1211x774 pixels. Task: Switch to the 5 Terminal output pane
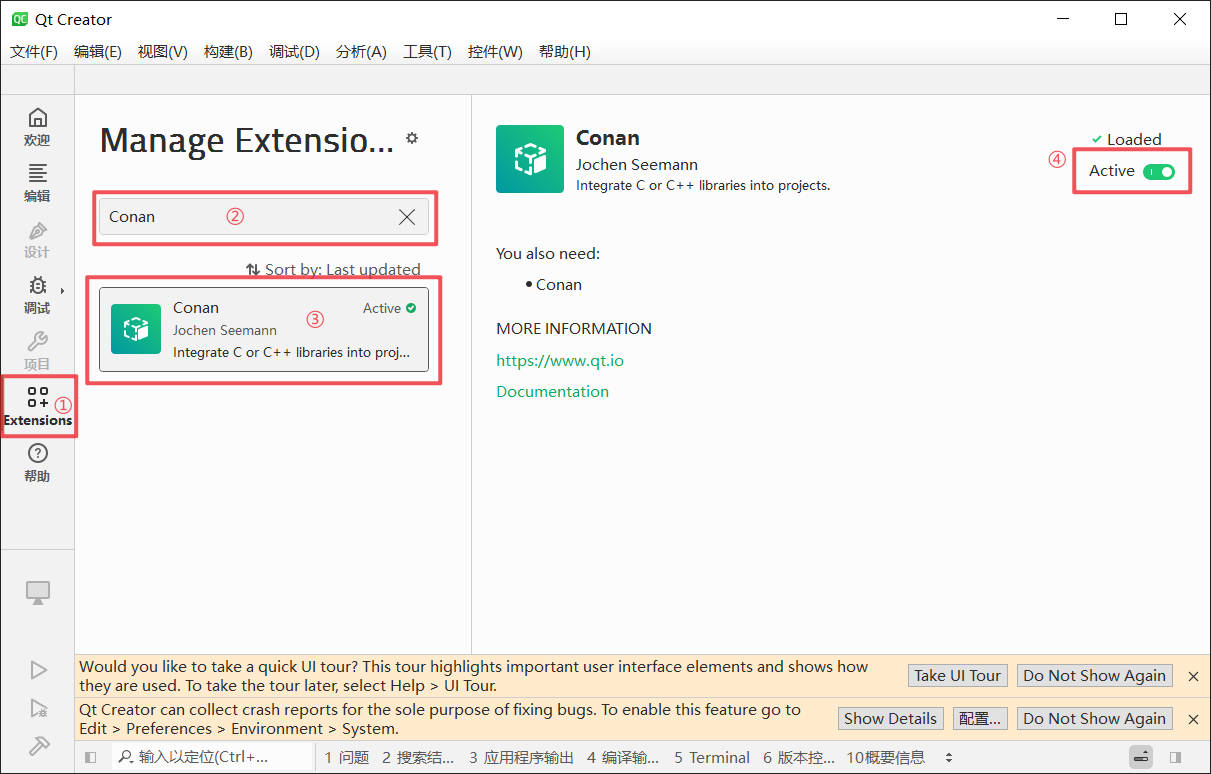pyautogui.click(x=711, y=758)
